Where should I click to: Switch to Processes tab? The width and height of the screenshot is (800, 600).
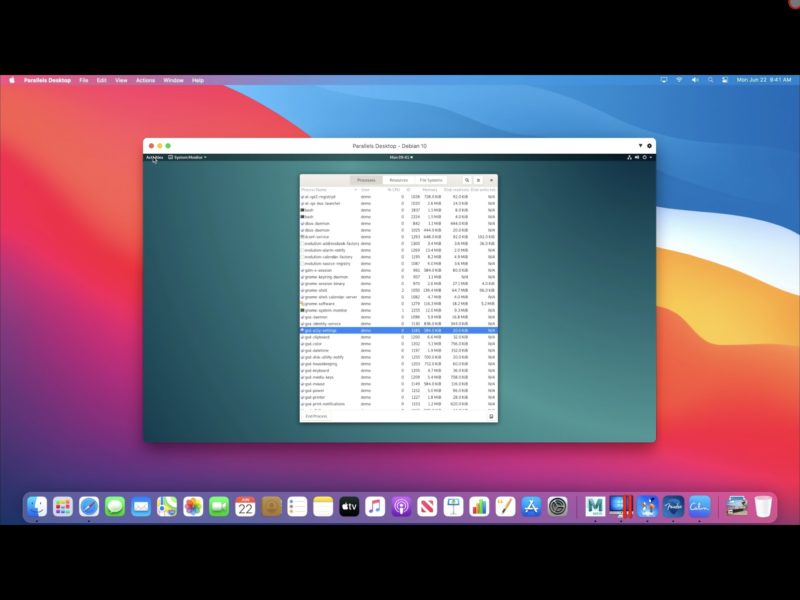click(366, 180)
